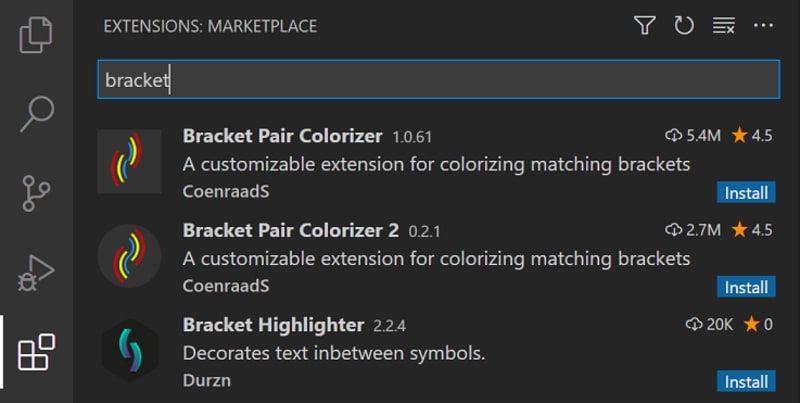The height and width of the screenshot is (403, 800).
Task: Install Bracket Pair Colorizer 2
Action: [x=746, y=287]
